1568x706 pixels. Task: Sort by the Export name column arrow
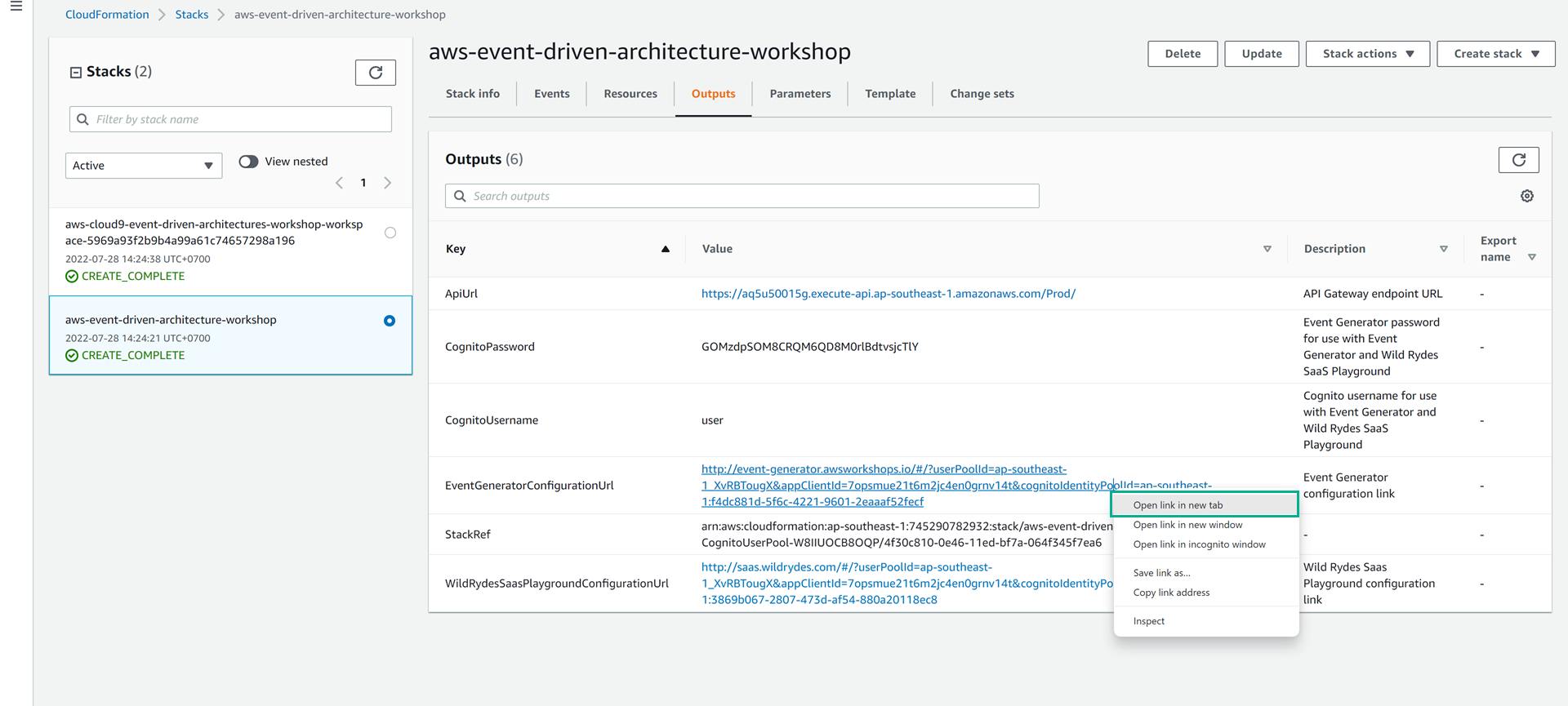[1532, 257]
